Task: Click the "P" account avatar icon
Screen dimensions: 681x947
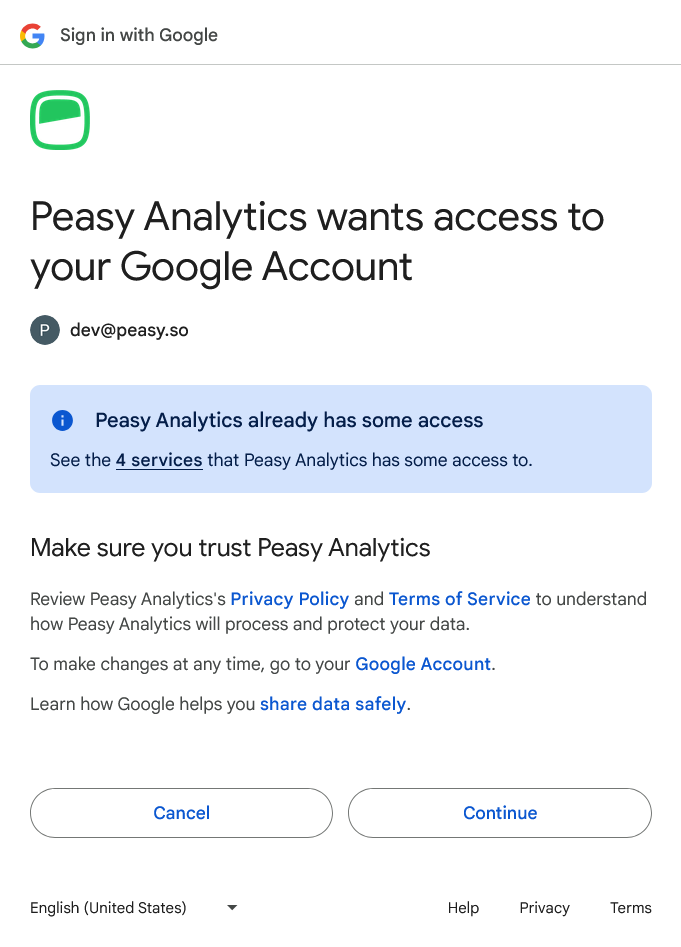Action: click(45, 330)
